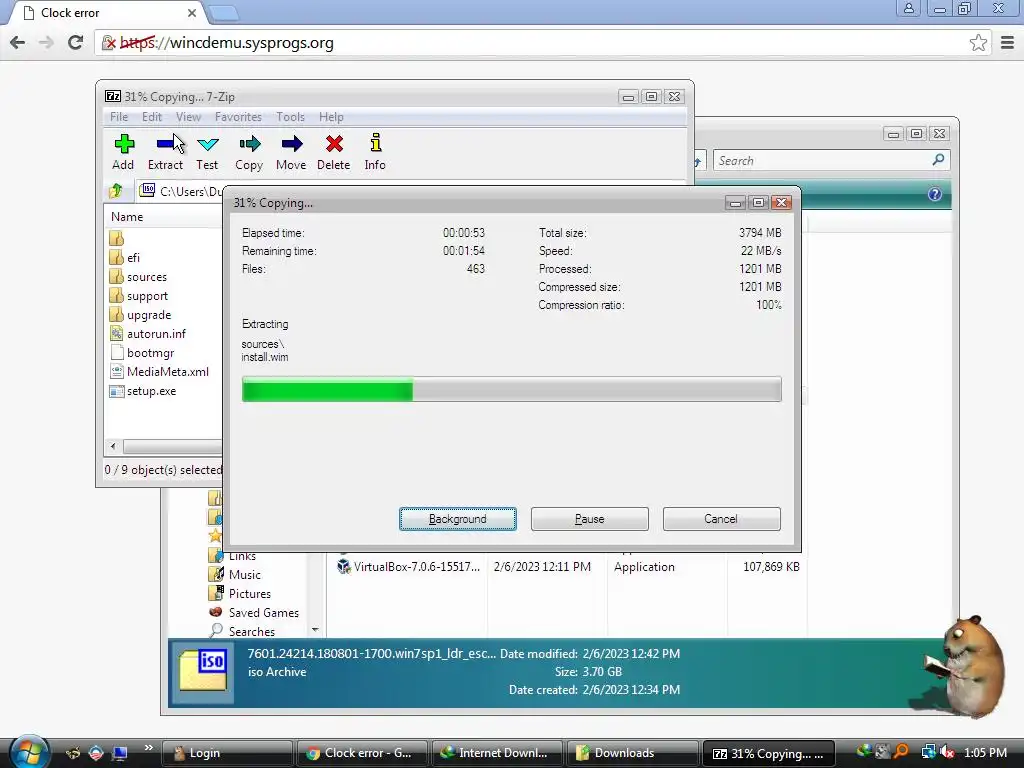Viewport: 1024px width, 768px height.
Task: Select the upgrade folder in 7-Zip
Action: 140,315
